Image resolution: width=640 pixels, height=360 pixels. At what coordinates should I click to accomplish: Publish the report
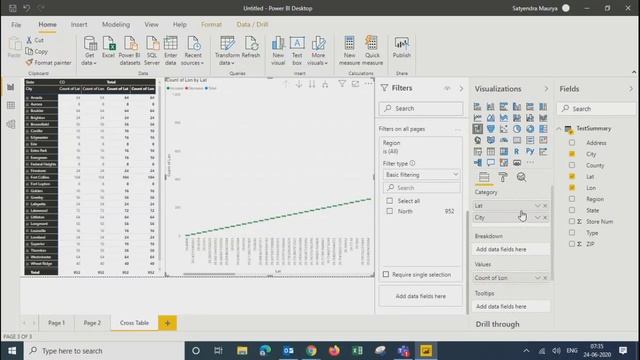(402, 47)
